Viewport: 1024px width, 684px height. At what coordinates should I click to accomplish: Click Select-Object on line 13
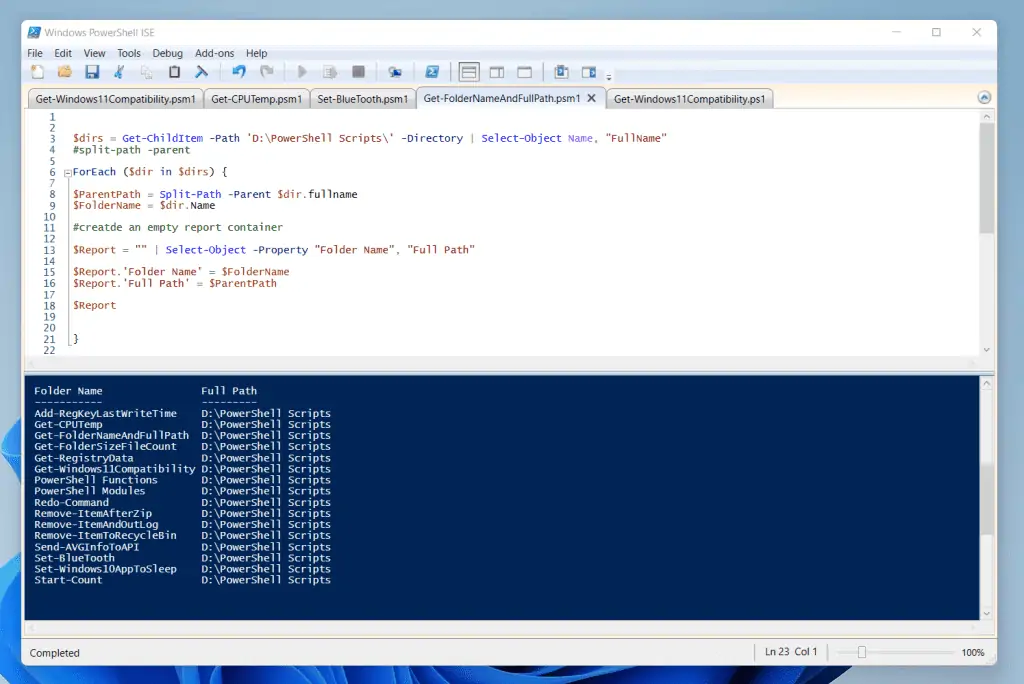click(206, 250)
